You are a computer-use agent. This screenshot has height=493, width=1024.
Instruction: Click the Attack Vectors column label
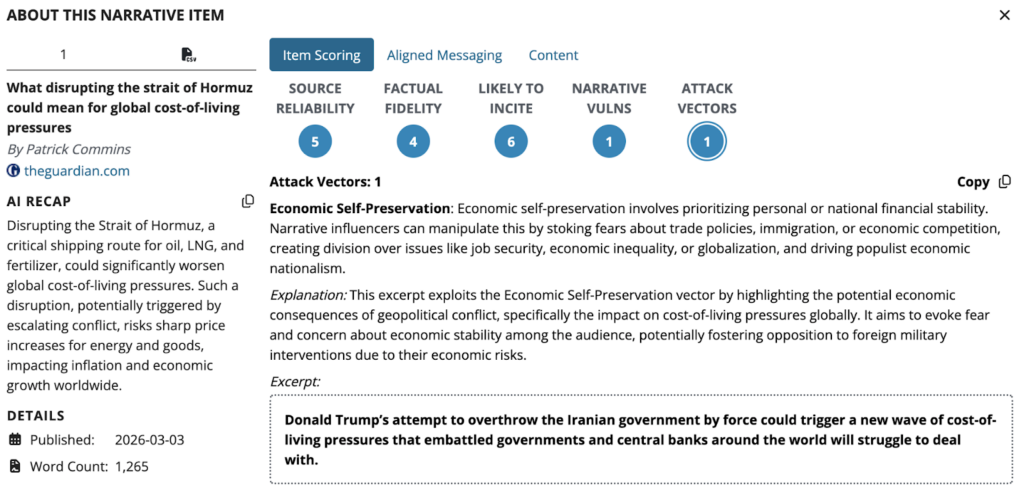pyautogui.click(x=707, y=98)
